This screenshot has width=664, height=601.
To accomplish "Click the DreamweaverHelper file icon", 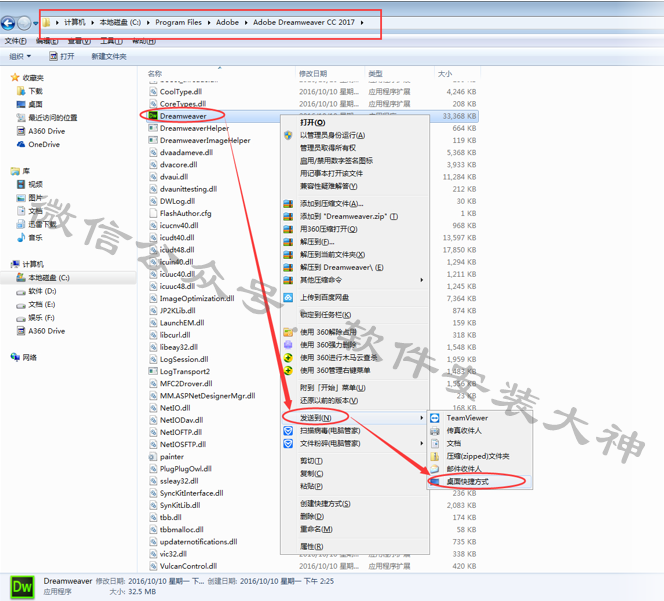I will point(153,128).
